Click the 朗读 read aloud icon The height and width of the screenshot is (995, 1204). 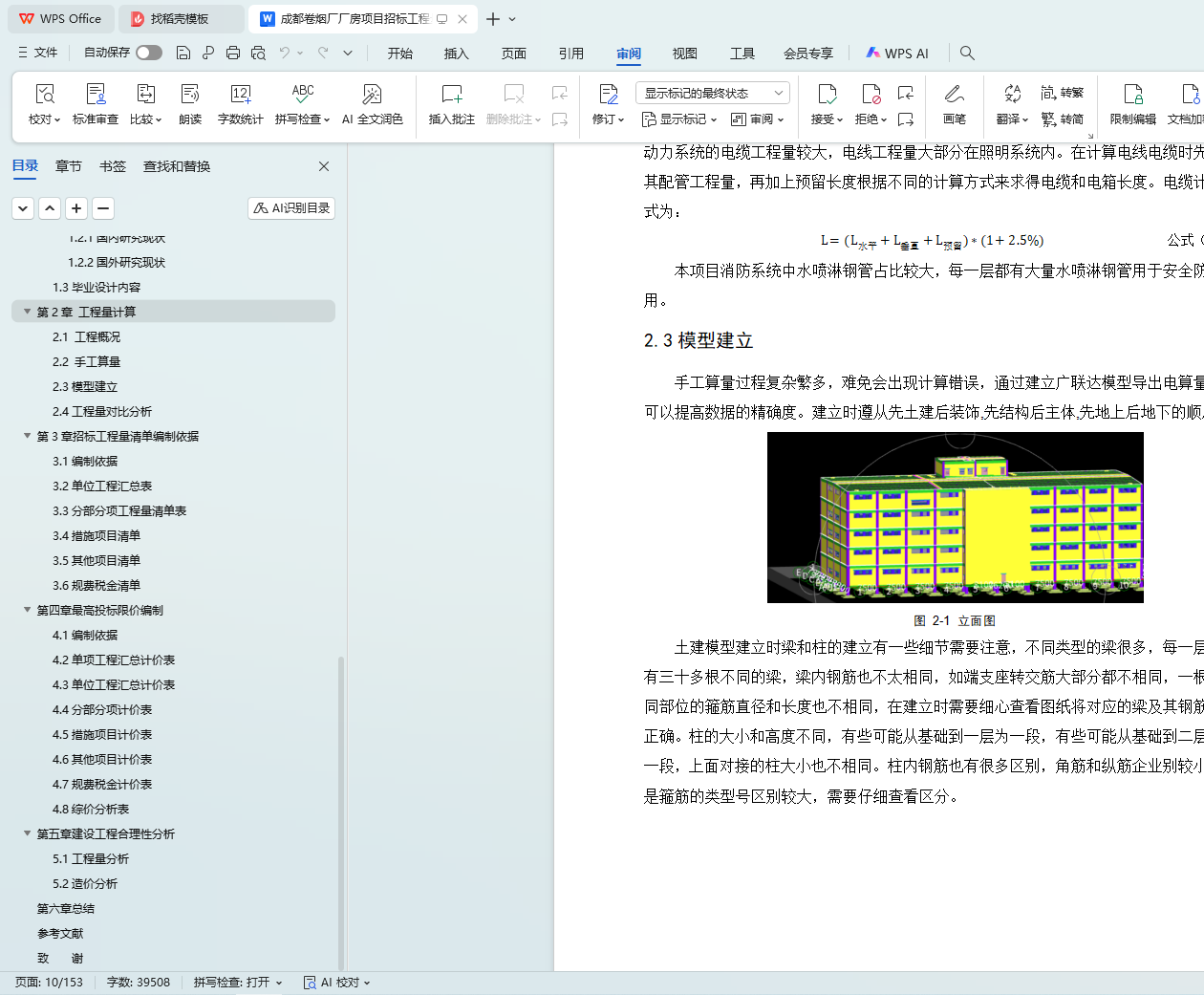tap(190, 103)
